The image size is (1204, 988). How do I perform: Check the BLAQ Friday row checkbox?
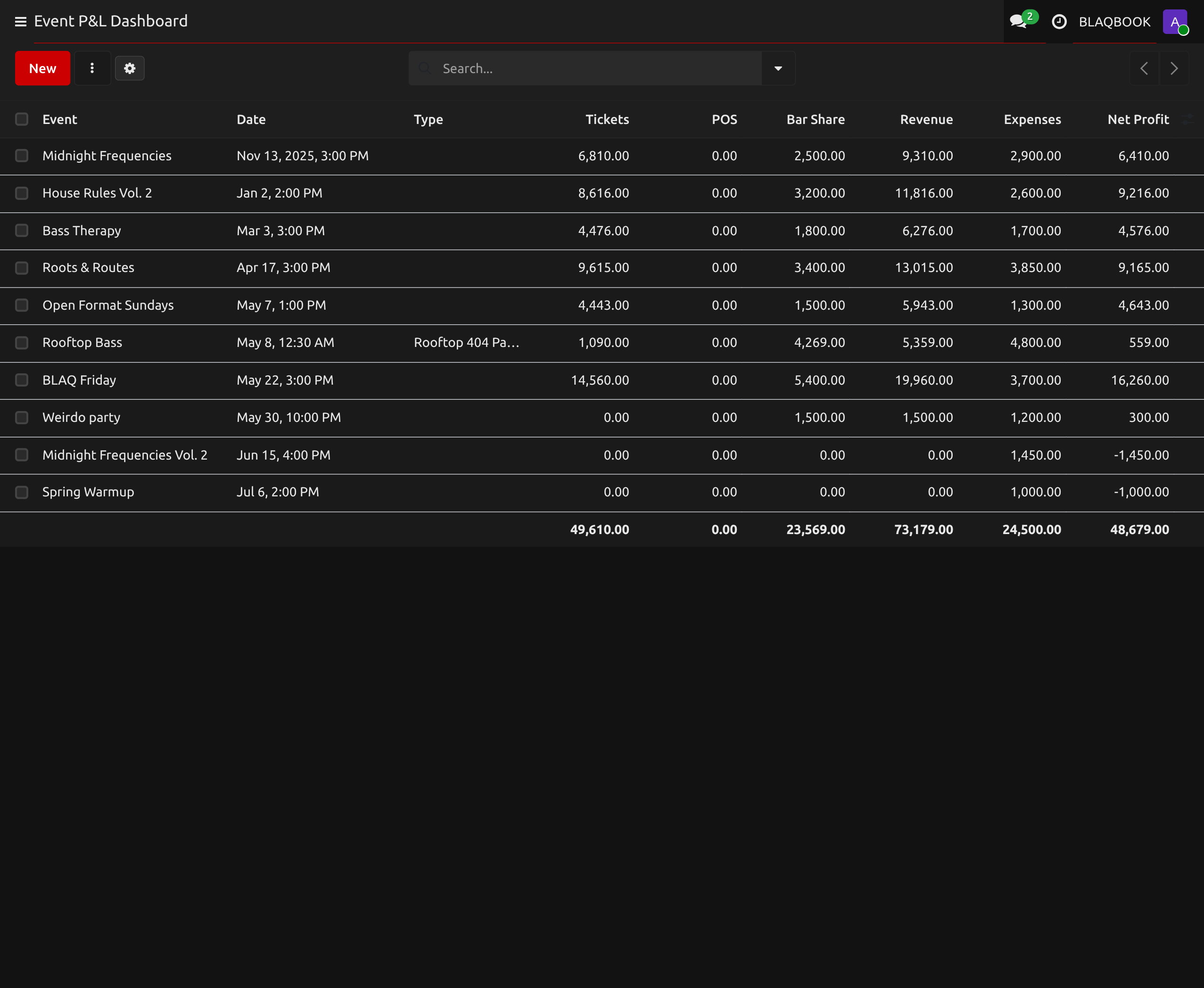pyautogui.click(x=22, y=379)
